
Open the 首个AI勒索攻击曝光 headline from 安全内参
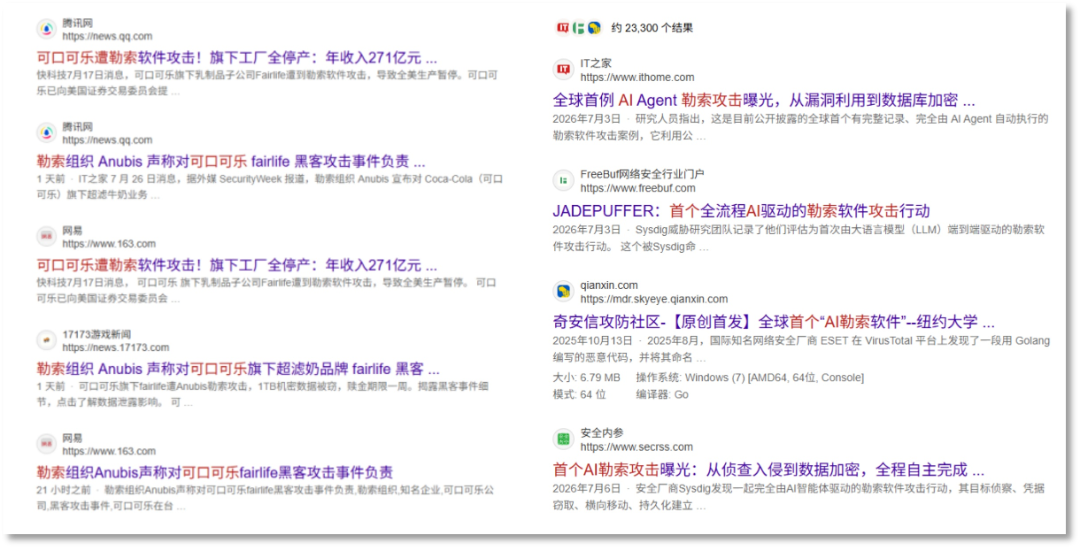[769, 470]
